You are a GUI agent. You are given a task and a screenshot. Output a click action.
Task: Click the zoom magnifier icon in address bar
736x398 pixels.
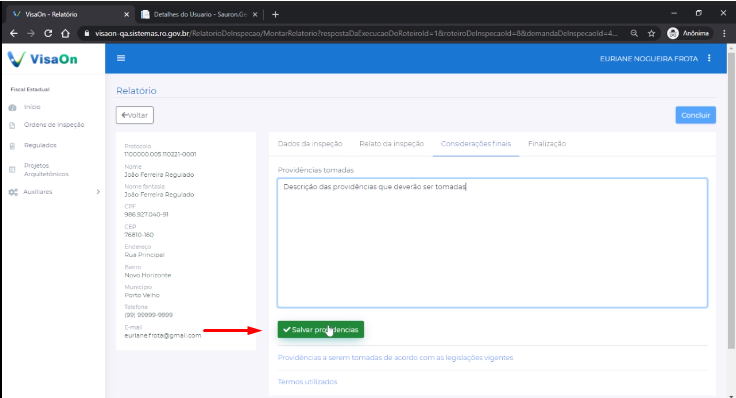pos(634,33)
